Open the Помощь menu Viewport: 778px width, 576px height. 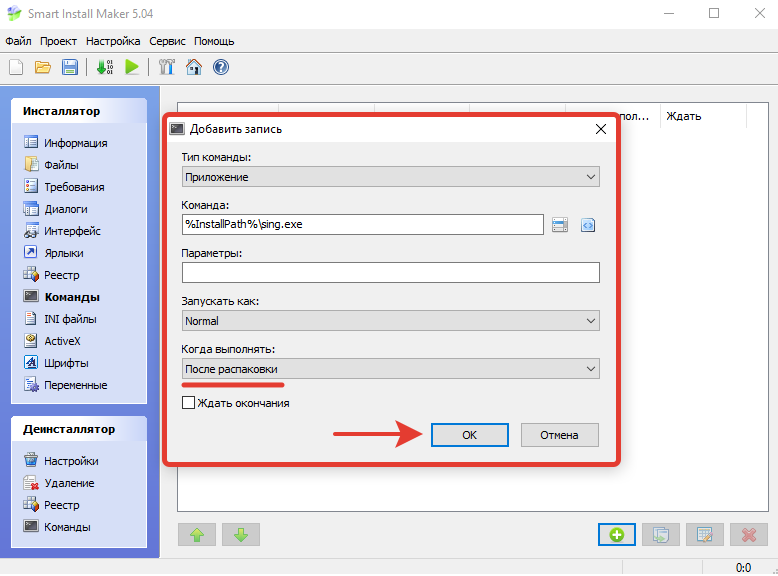(x=214, y=41)
